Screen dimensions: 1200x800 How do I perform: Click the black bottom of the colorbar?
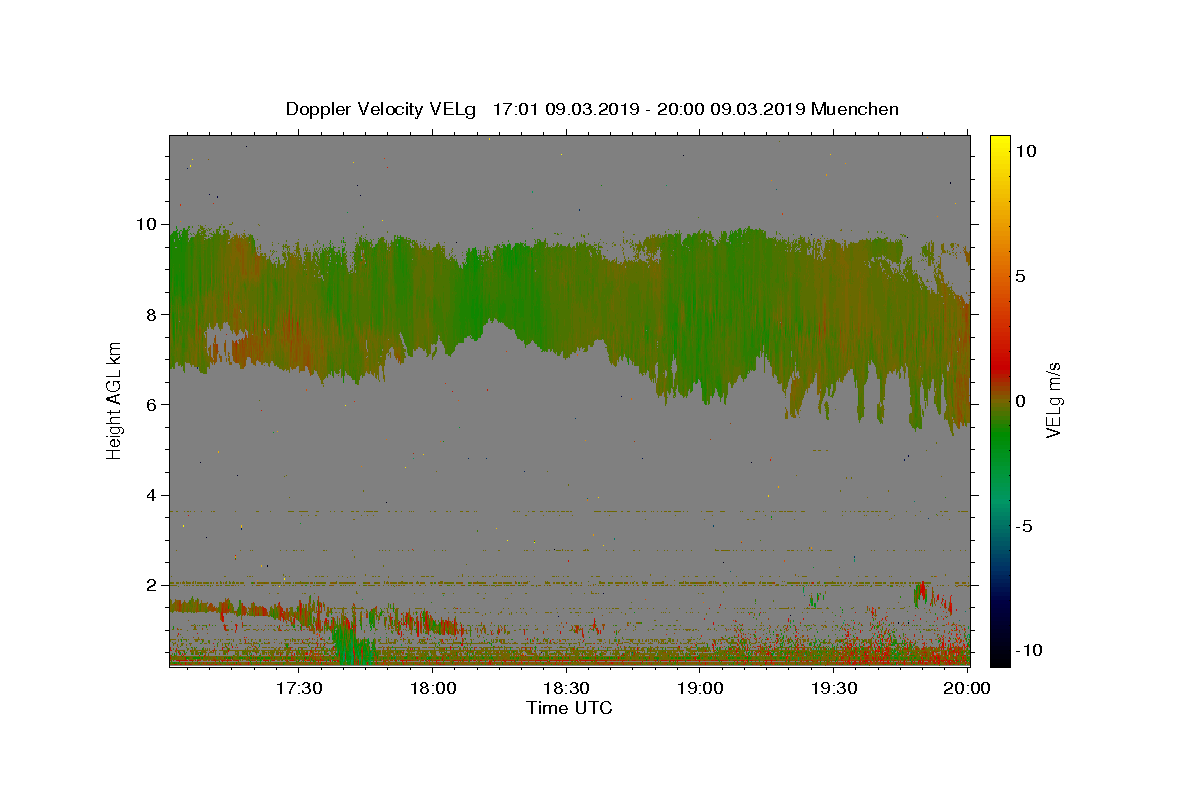click(x=999, y=656)
